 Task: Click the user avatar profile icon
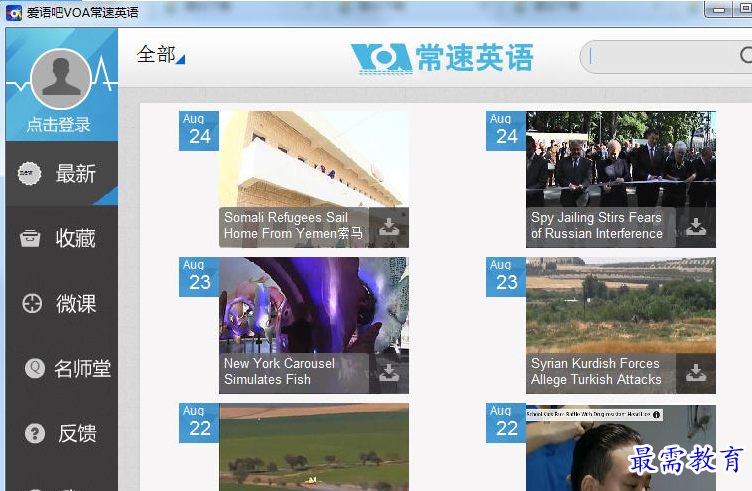pyautogui.click(x=61, y=79)
